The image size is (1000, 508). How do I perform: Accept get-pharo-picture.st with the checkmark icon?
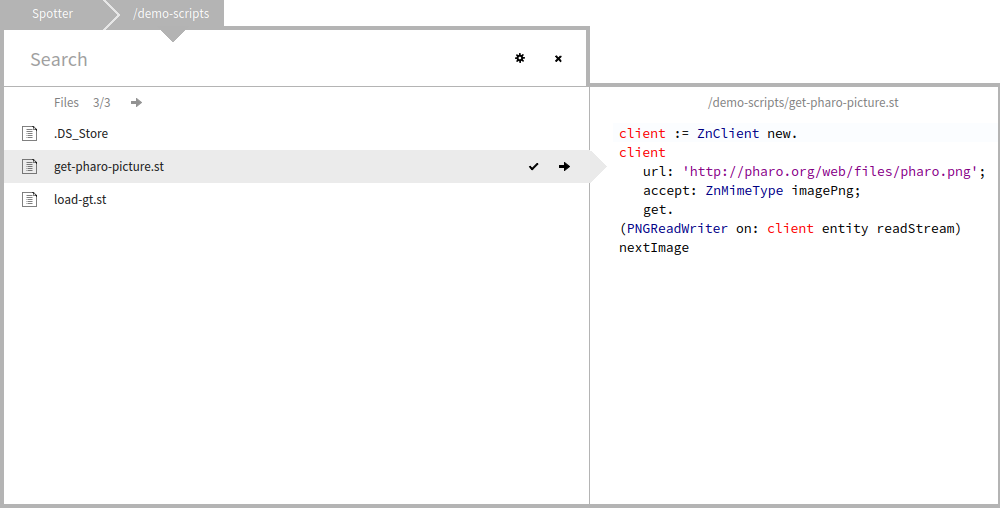533,166
